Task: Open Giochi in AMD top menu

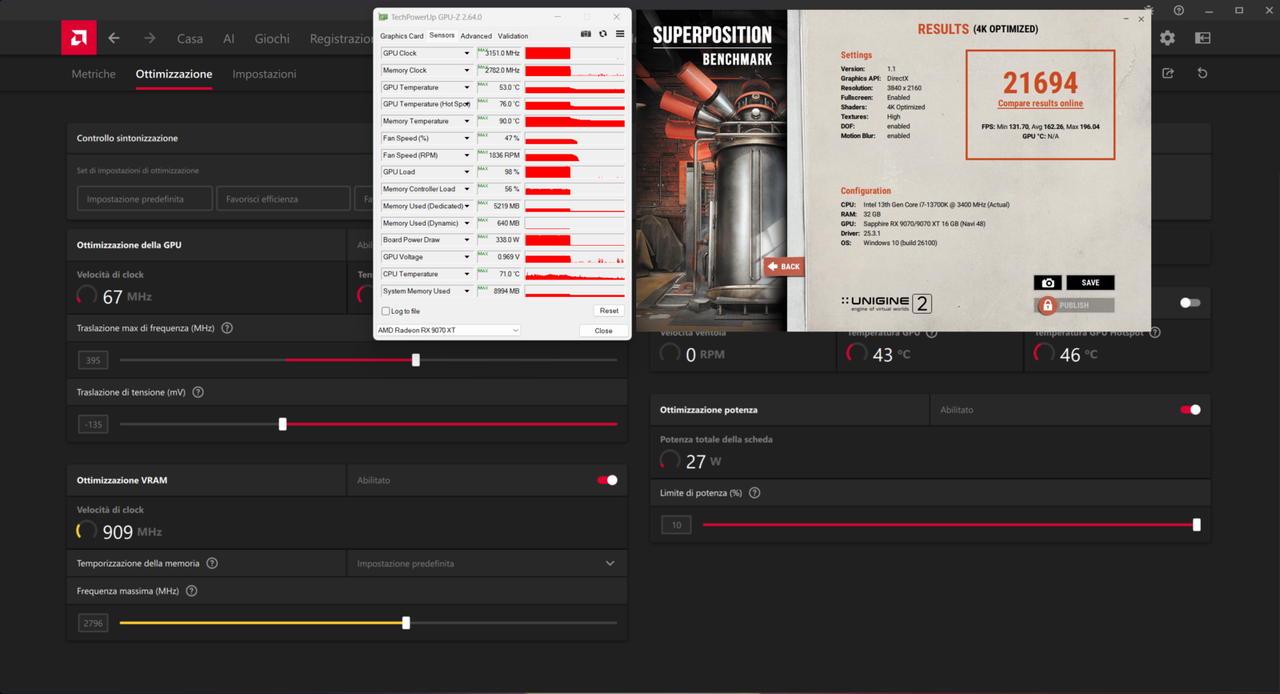Action: click(x=272, y=39)
